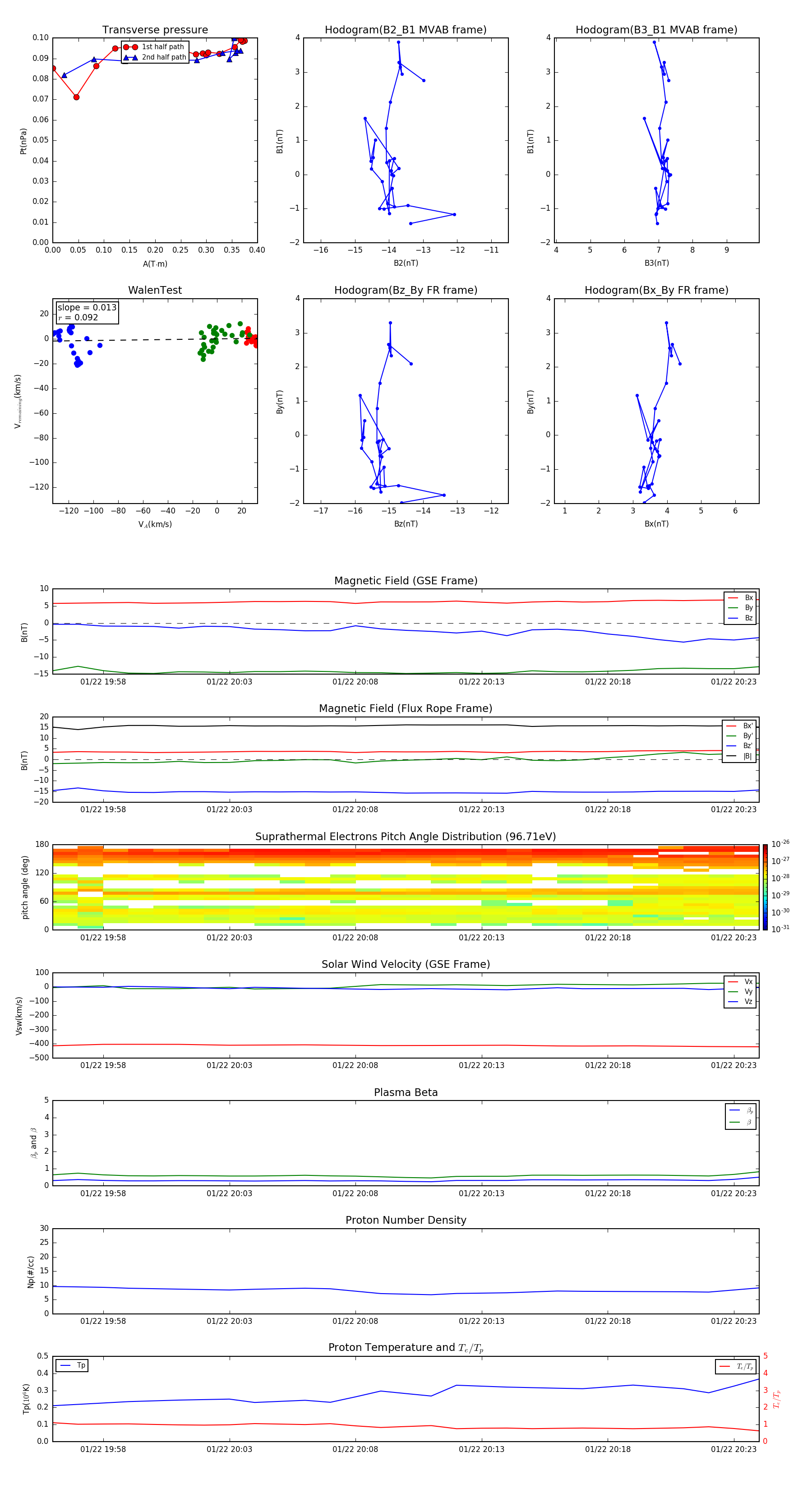Click the 'Bz(nT)' x-axis label
This screenshot has height=1489, width=812.
[x=406, y=524]
